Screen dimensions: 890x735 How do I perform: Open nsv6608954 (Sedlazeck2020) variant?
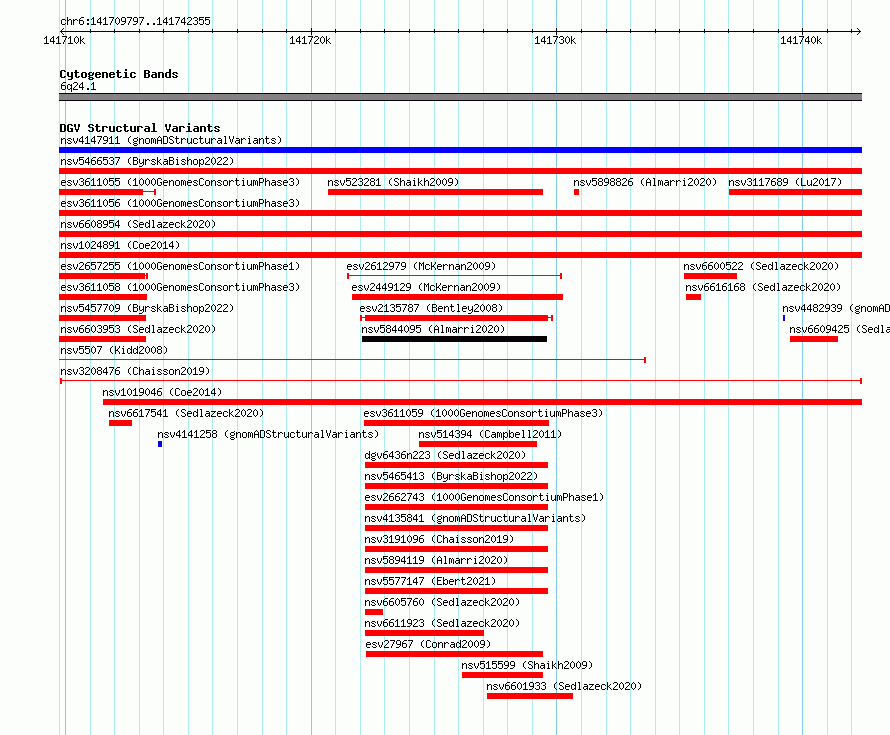coord(138,224)
